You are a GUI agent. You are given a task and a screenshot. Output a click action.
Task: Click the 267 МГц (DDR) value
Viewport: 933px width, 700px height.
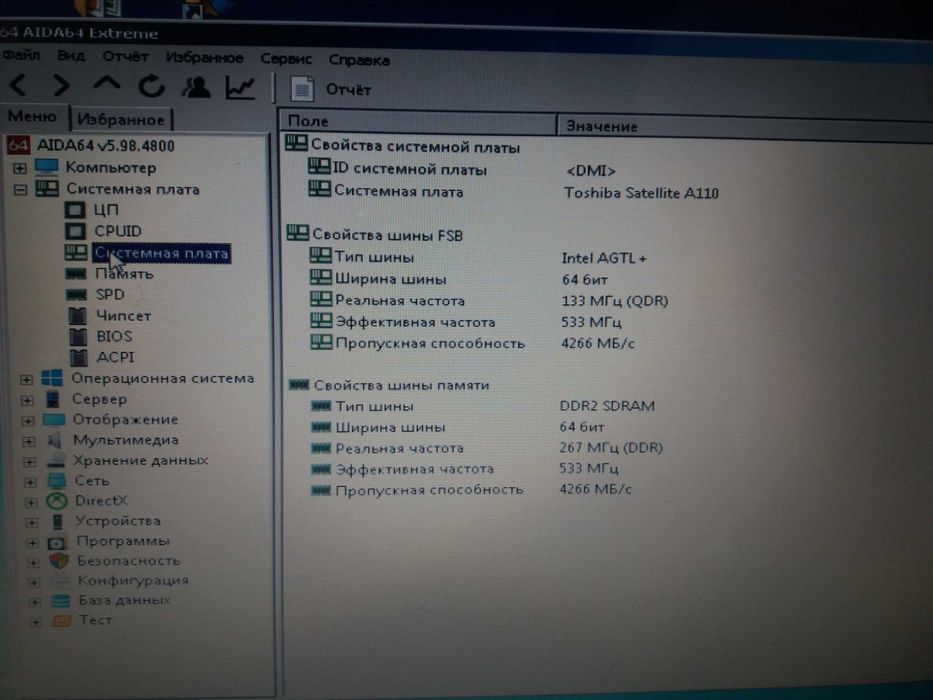(611, 448)
